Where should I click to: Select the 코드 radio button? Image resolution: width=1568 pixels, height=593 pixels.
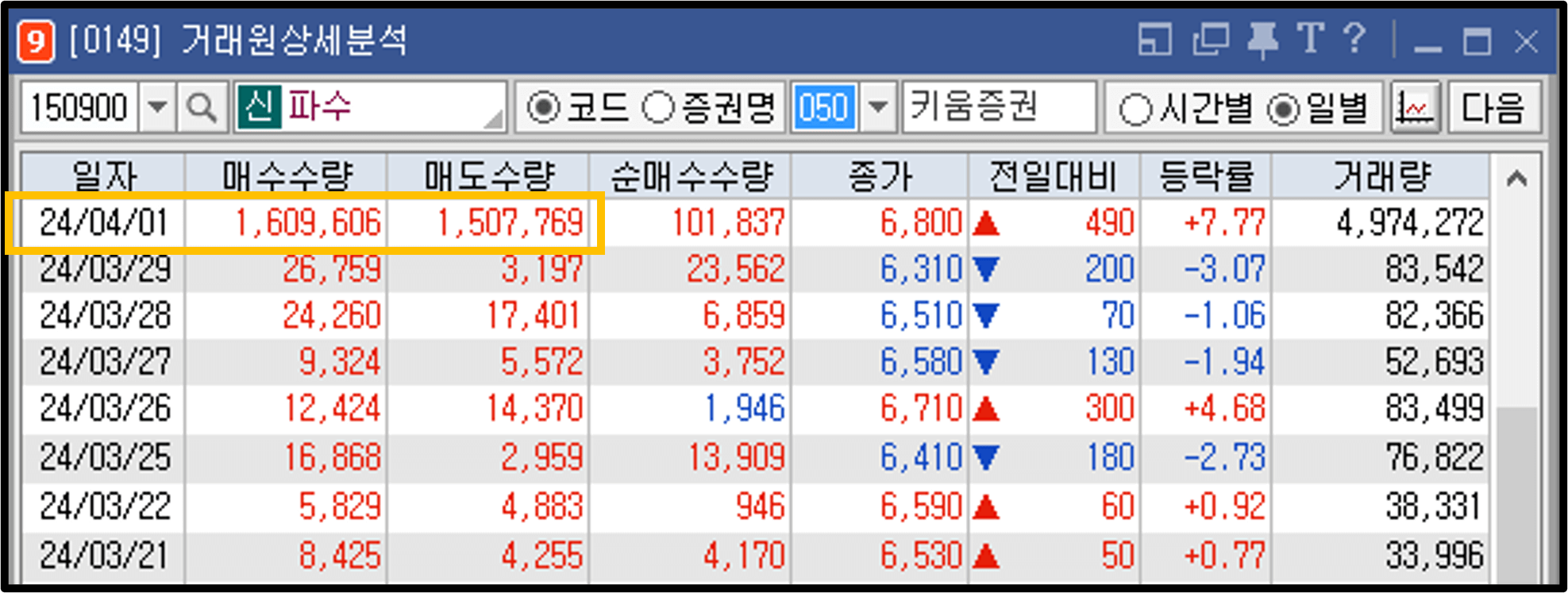pyautogui.click(x=544, y=108)
